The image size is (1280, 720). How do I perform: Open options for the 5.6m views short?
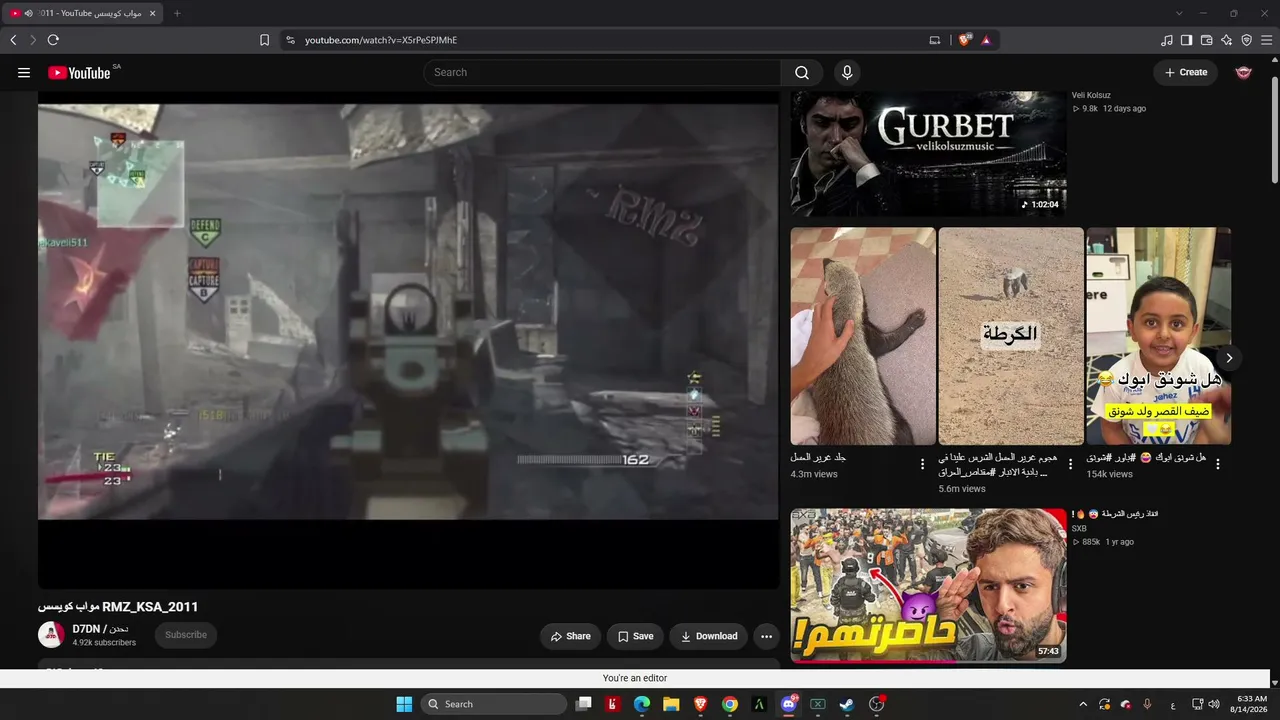coord(1070,464)
